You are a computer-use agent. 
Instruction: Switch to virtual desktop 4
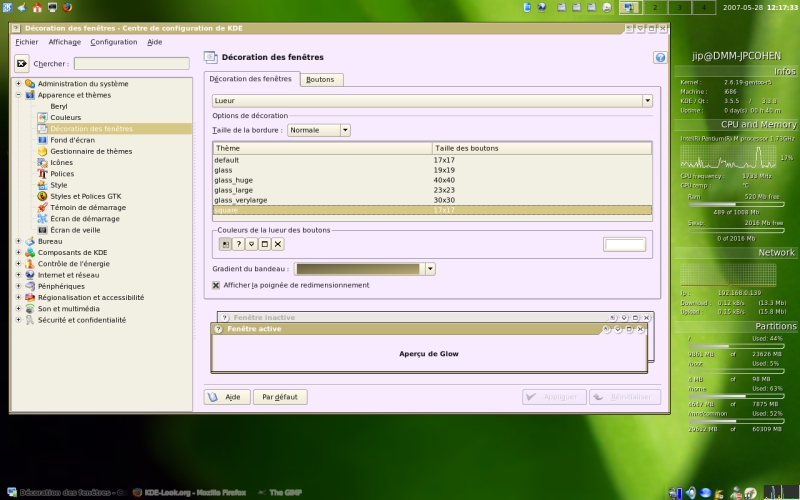click(704, 7)
